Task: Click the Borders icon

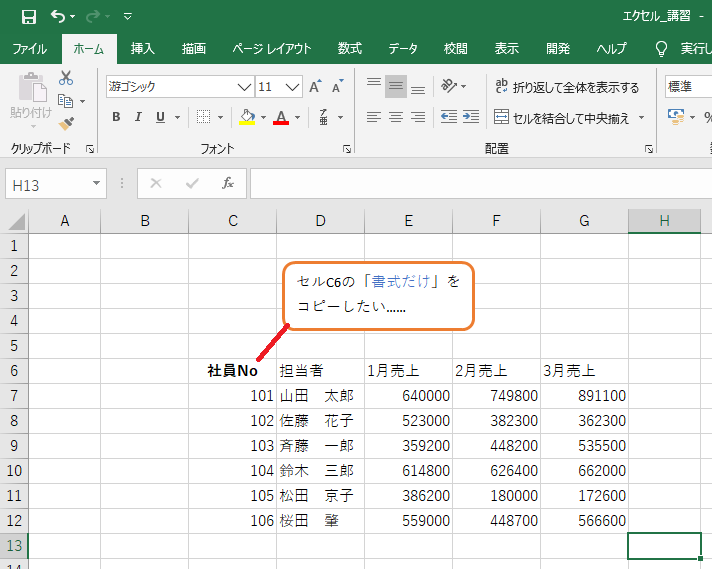Action: pos(203,117)
